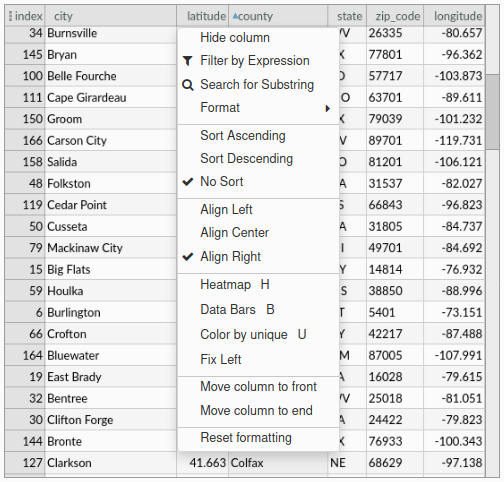Click zip code 77801
Viewport: 504px width, 482px height.
coord(395,55)
